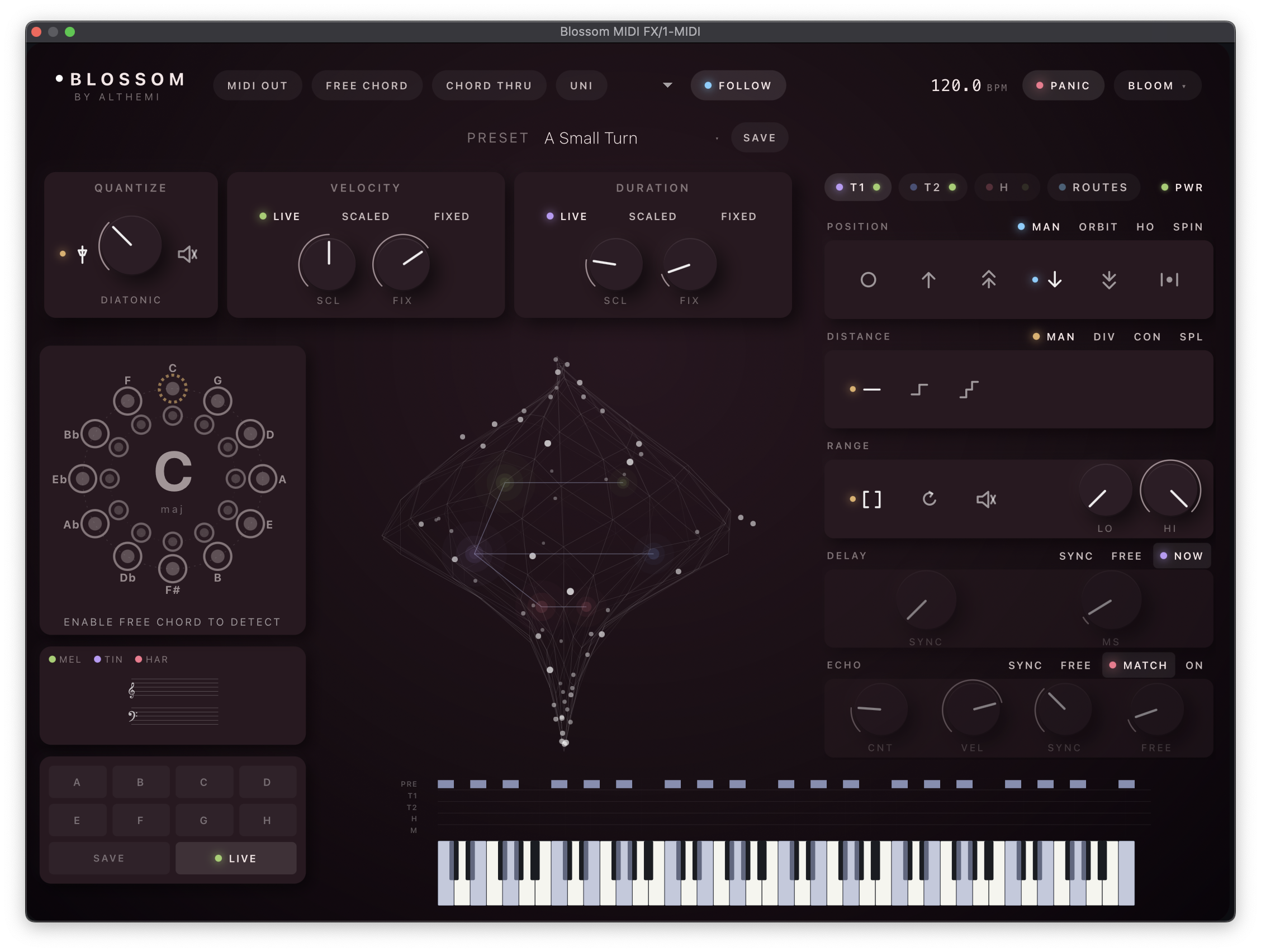The width and height of the screenshot is (1261, 952).
Task: Click the Range HI knob
Action: (1170, 490)
